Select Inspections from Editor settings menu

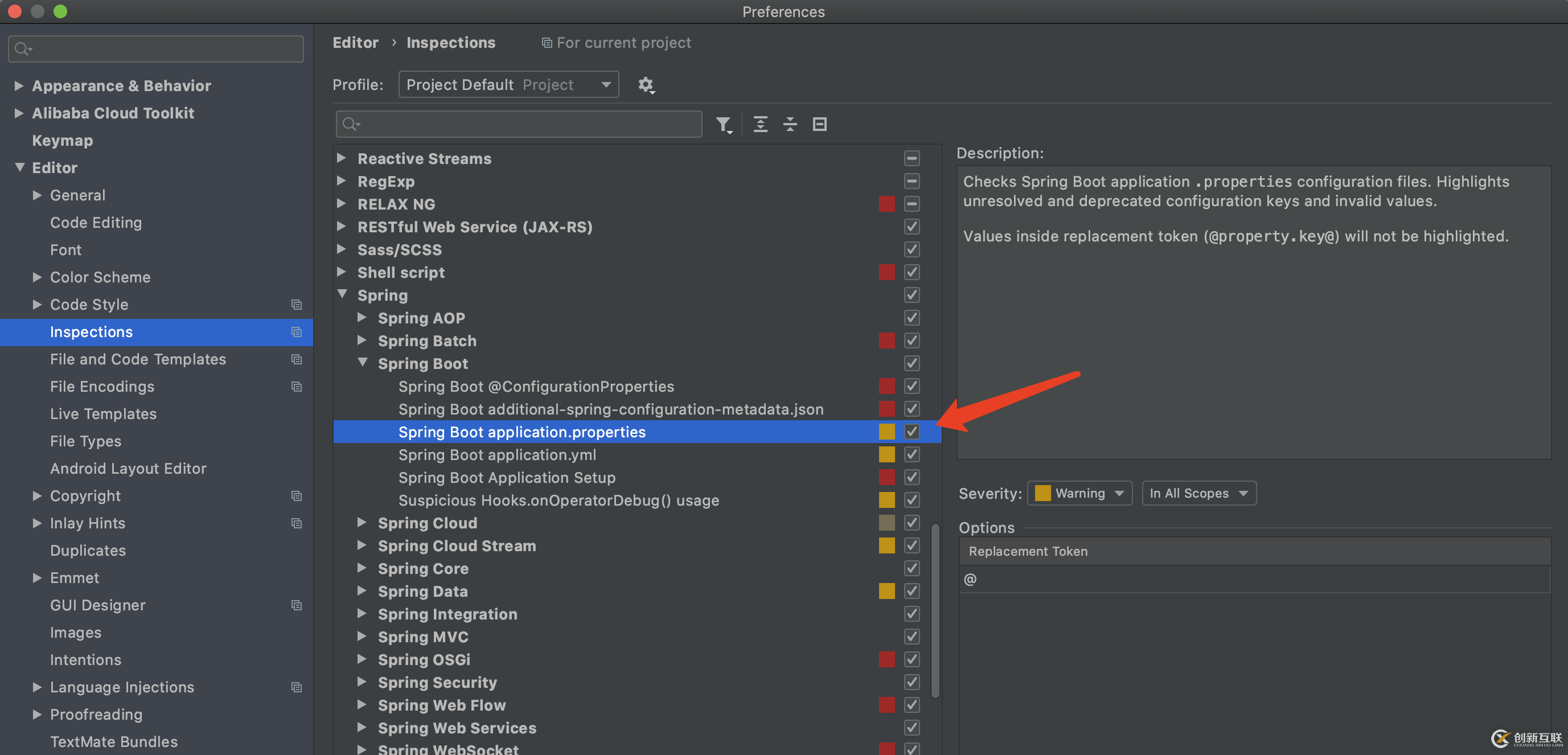point(90,331)
